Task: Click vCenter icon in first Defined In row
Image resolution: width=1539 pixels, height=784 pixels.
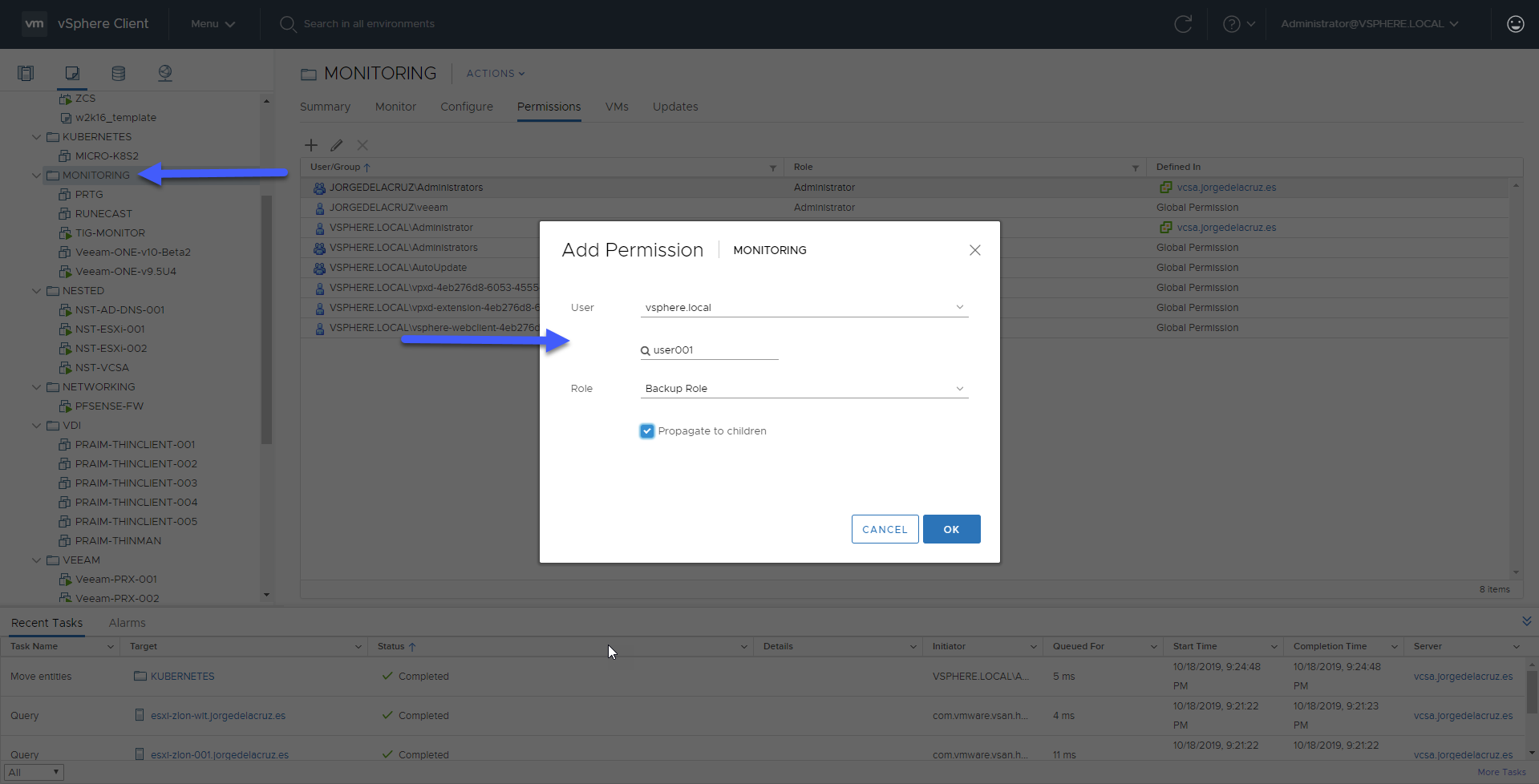Action: pyautogui.click(x=1166, y=188)
